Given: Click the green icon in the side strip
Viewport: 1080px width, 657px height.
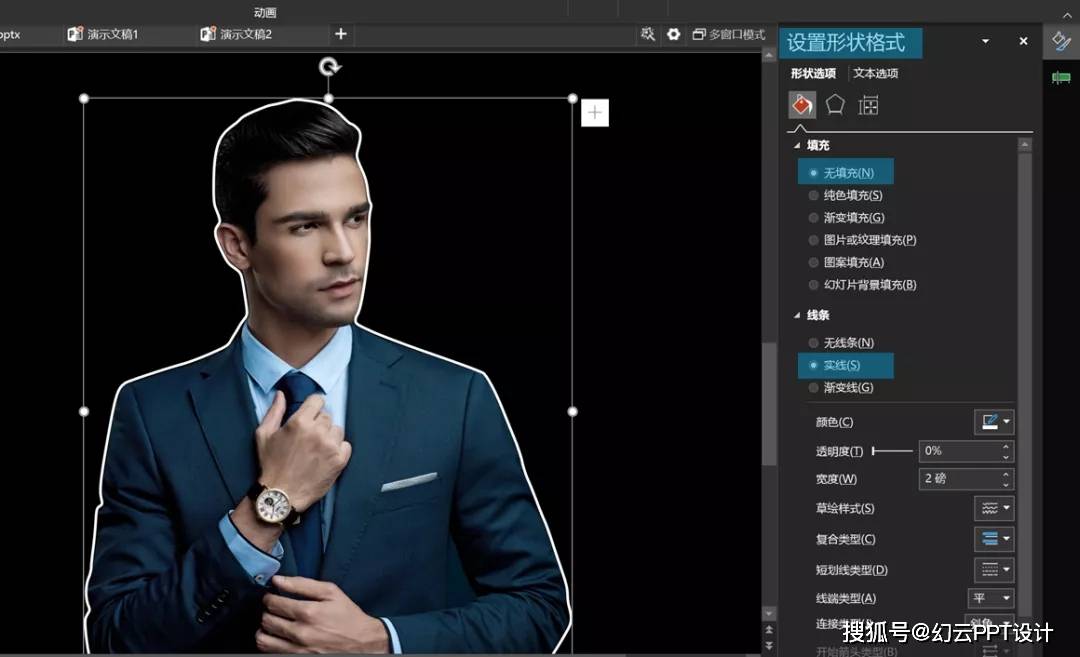Looking at the screenshot, I should click(1061, 77).
